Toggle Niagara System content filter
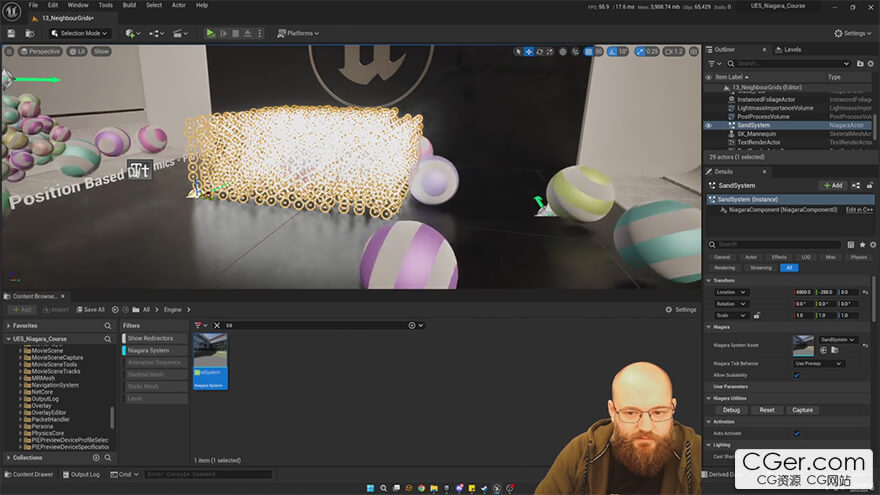The image size is (880, 495). (x=155, y=351)
